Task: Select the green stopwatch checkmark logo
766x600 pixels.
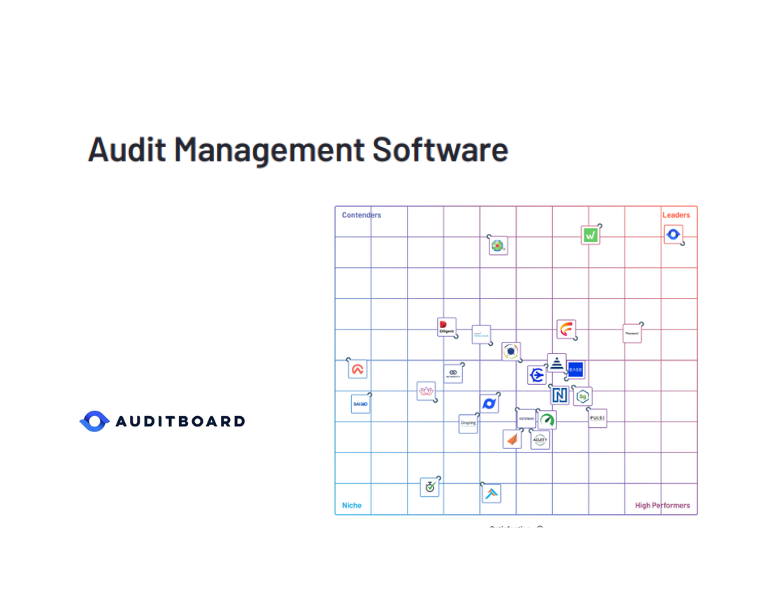Action: pos(429,487)
